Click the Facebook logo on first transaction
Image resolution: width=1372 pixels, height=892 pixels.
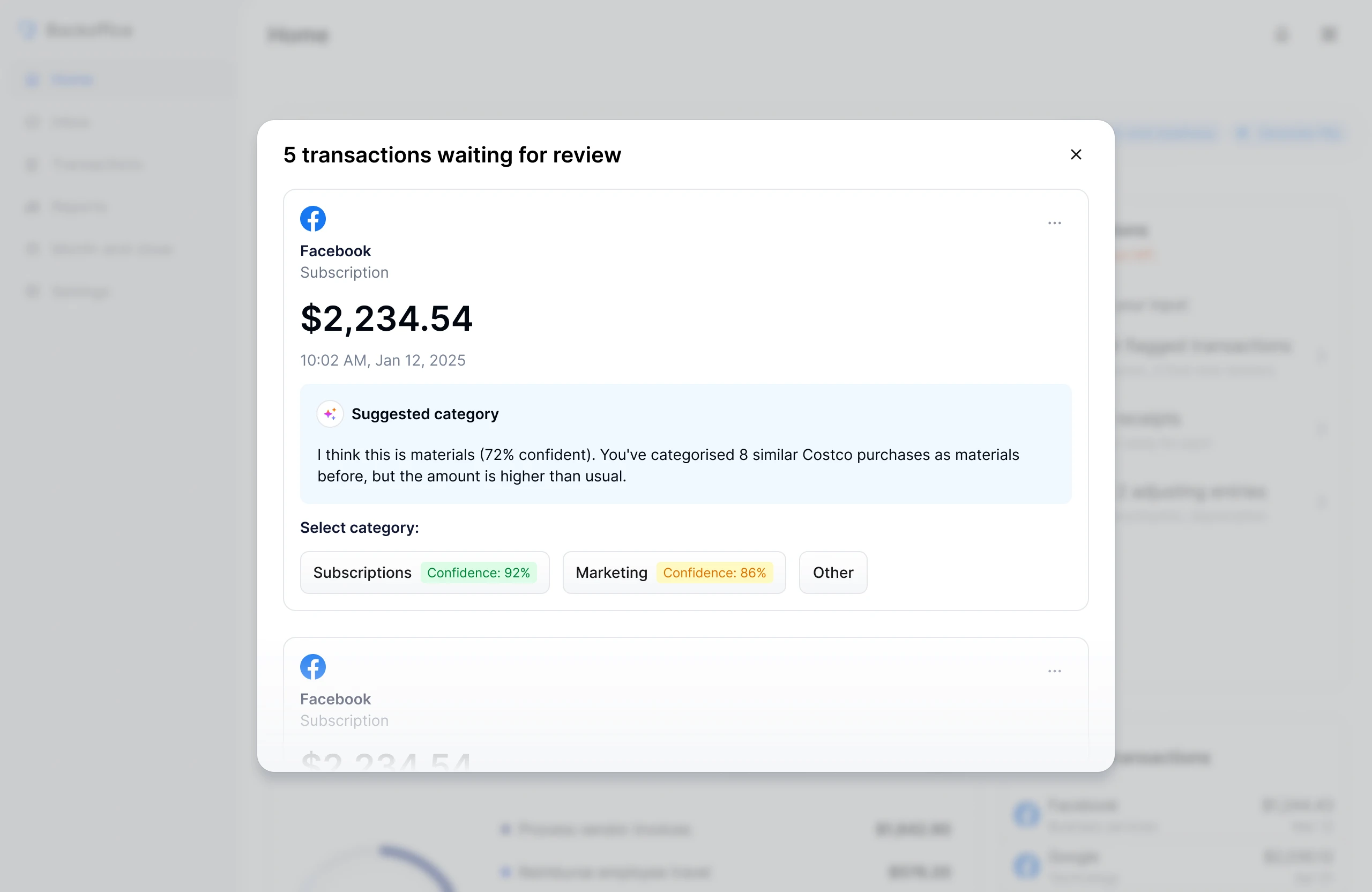[x=313, y=219]
